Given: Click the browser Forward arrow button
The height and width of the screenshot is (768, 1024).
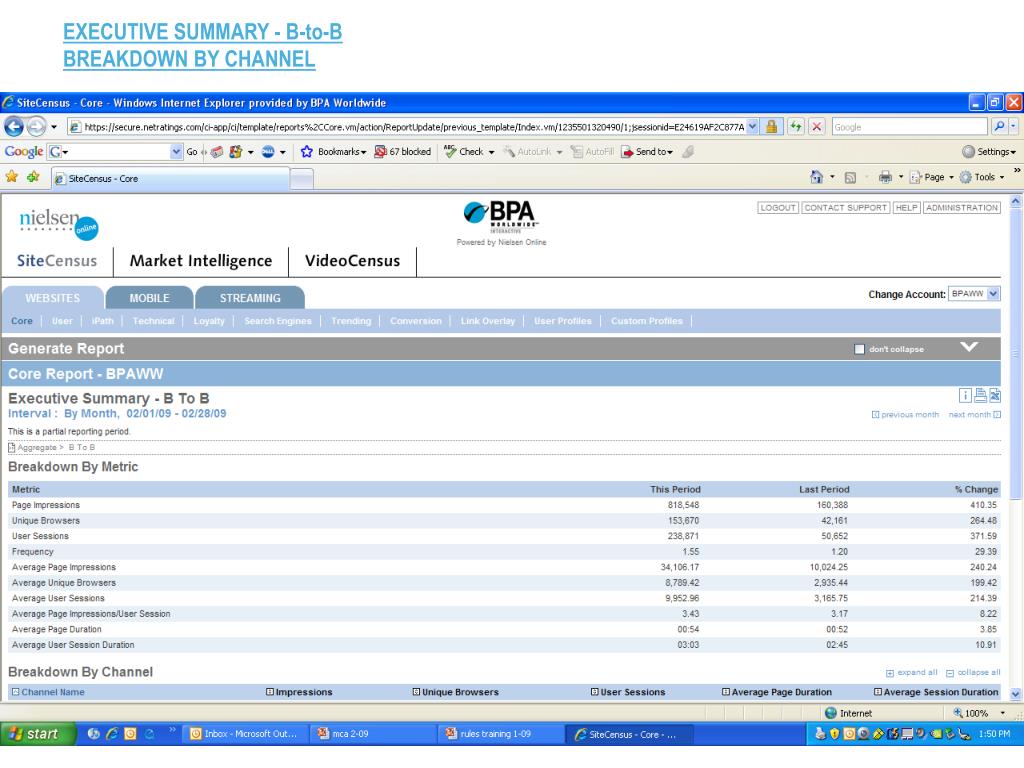Looking at the screenshot, I should point(37,126).
